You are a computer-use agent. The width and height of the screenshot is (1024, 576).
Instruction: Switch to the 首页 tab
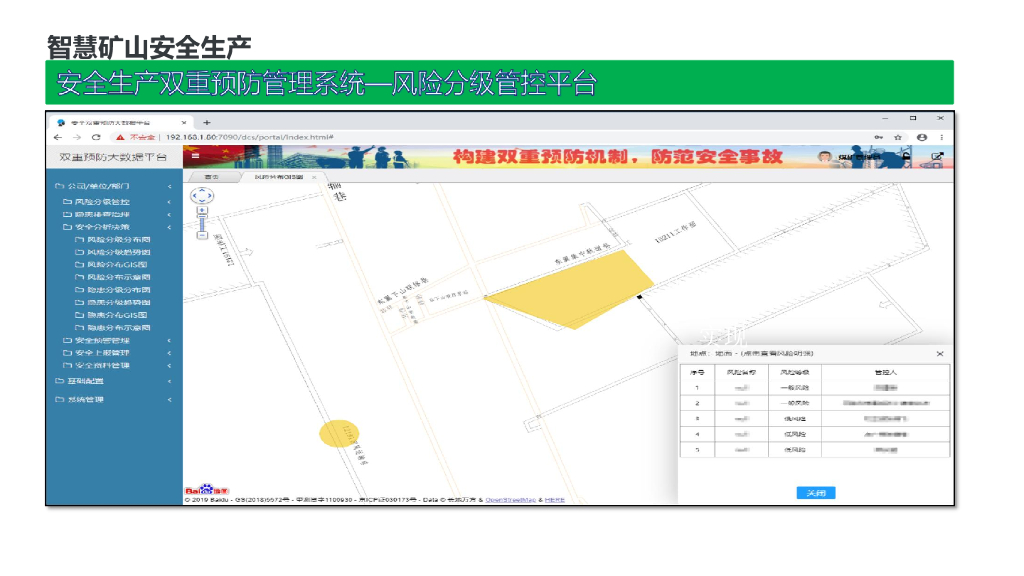coord(211,177)
